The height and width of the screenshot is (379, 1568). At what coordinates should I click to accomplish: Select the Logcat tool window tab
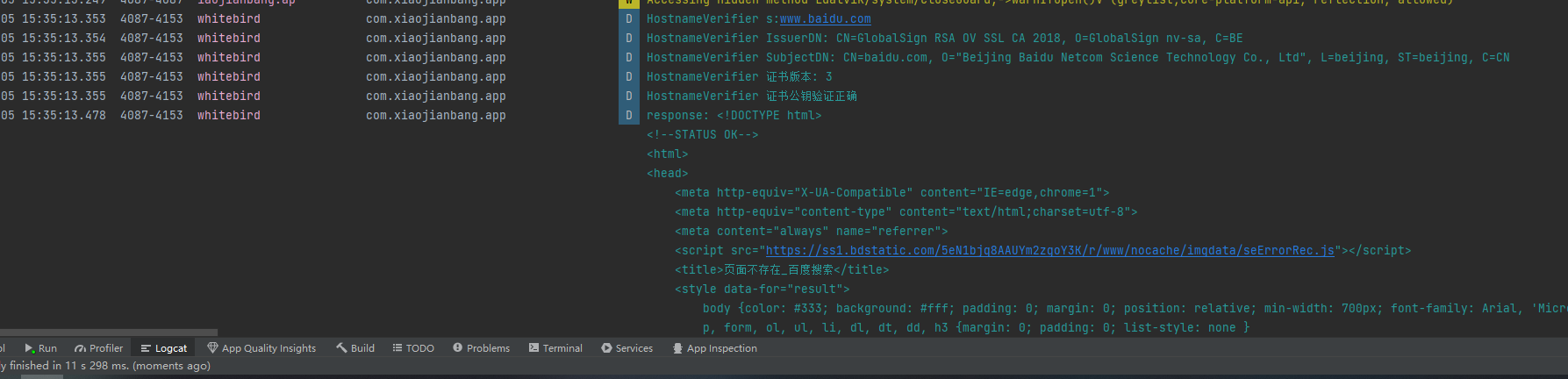pos(163,348)
